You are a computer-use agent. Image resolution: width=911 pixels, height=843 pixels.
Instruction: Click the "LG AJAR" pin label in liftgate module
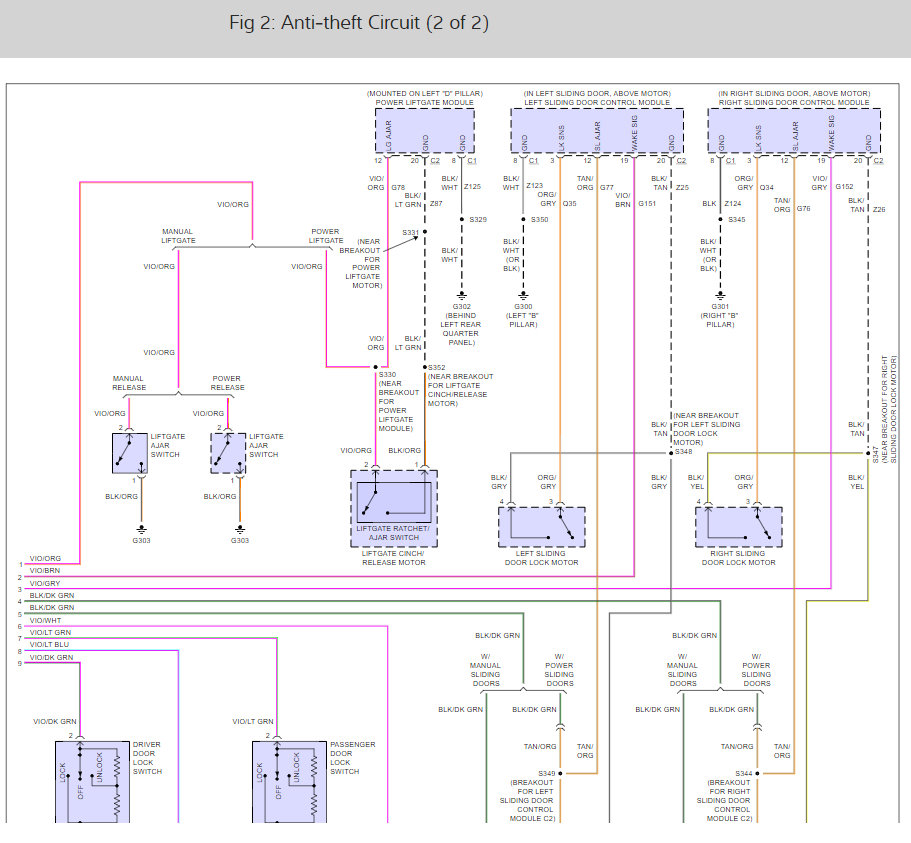pos(389,135)
